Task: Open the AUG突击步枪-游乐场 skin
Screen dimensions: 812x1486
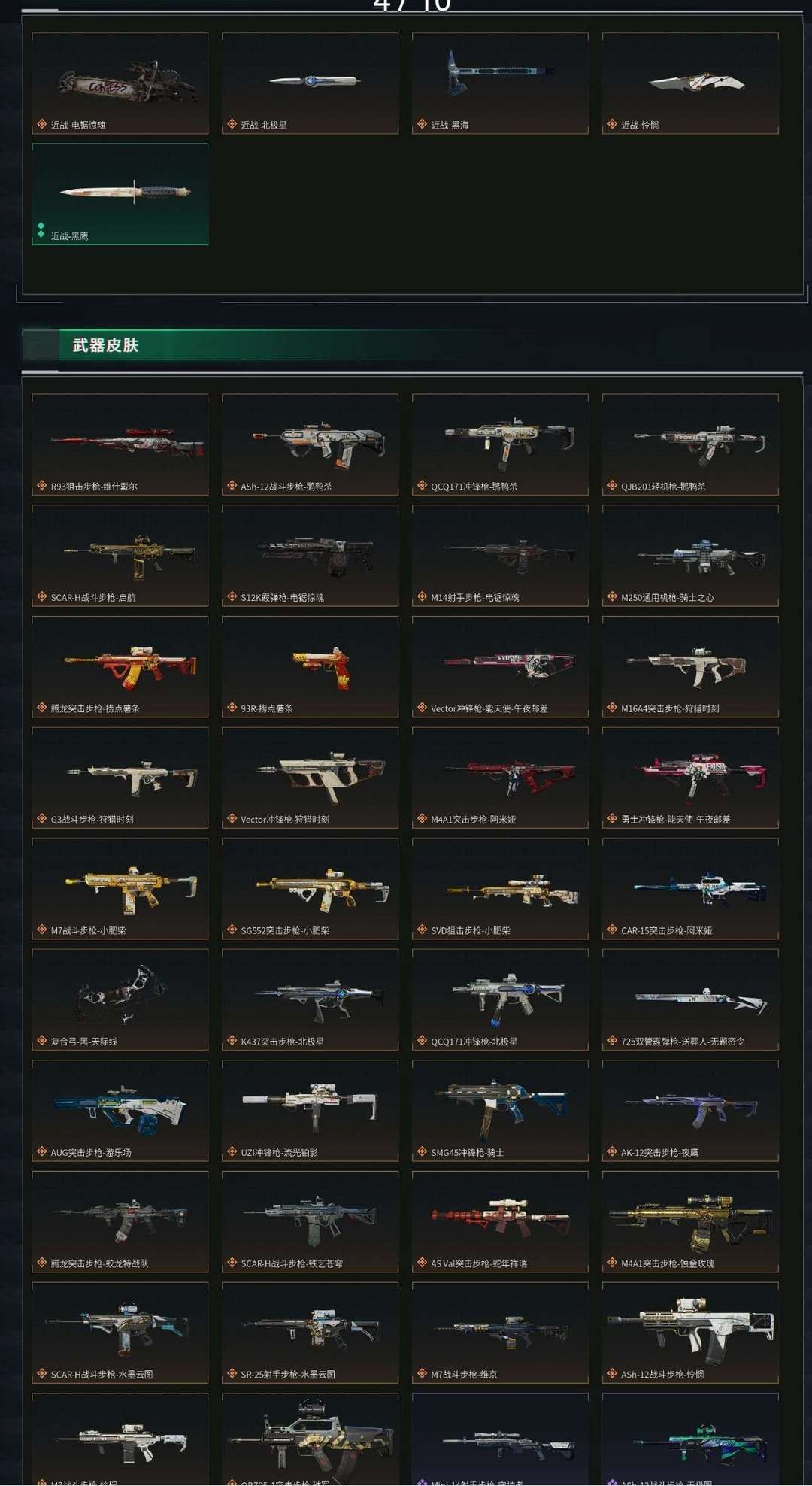Action: tap(120, 1111)
